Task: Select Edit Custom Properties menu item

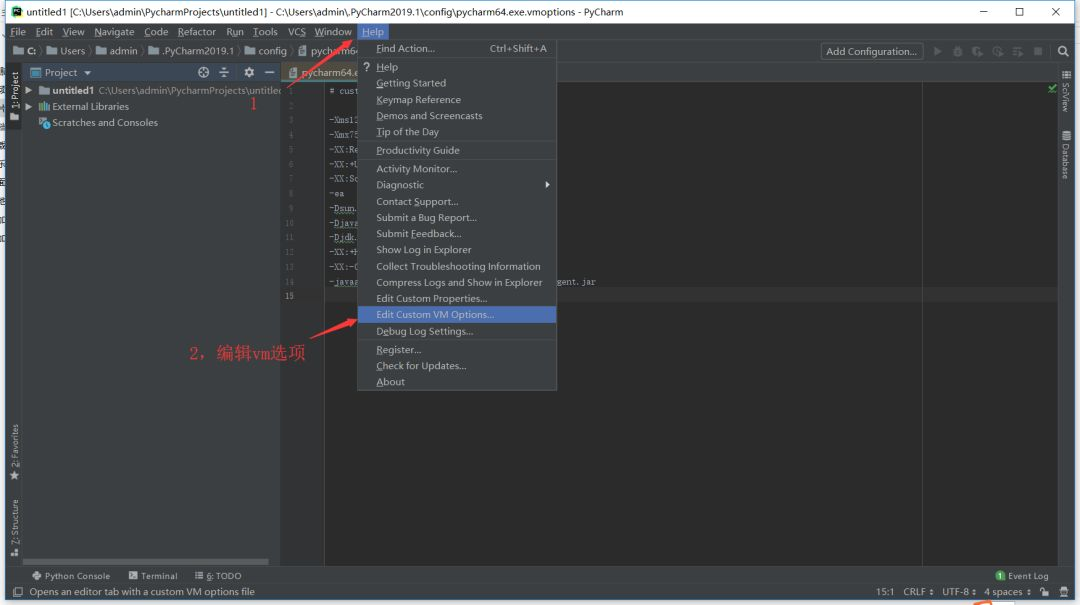Action: click(x=457, y=298)
